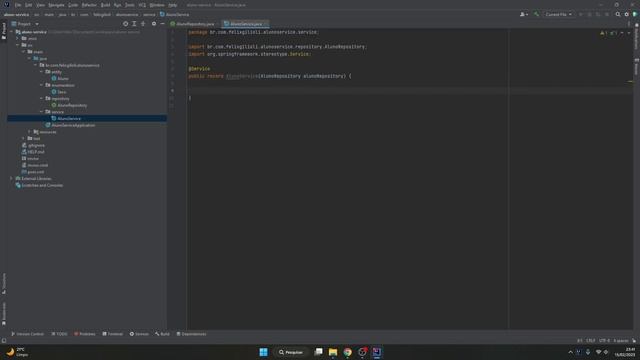This screenshot has height=360, width=640.
Task: Click the taskbar Pesquisar search box
Action: click(291, 352)
